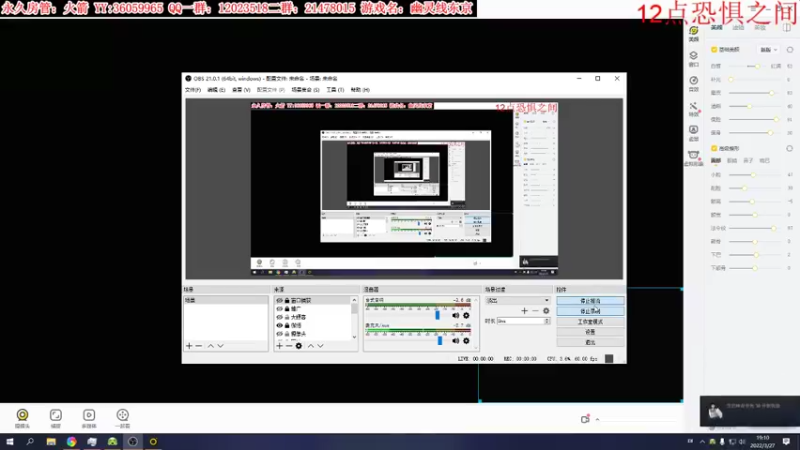Image resolution: width=800 pixels, height=450 pixels.
Task: Move selected source up
Action: tap(311, 346)
